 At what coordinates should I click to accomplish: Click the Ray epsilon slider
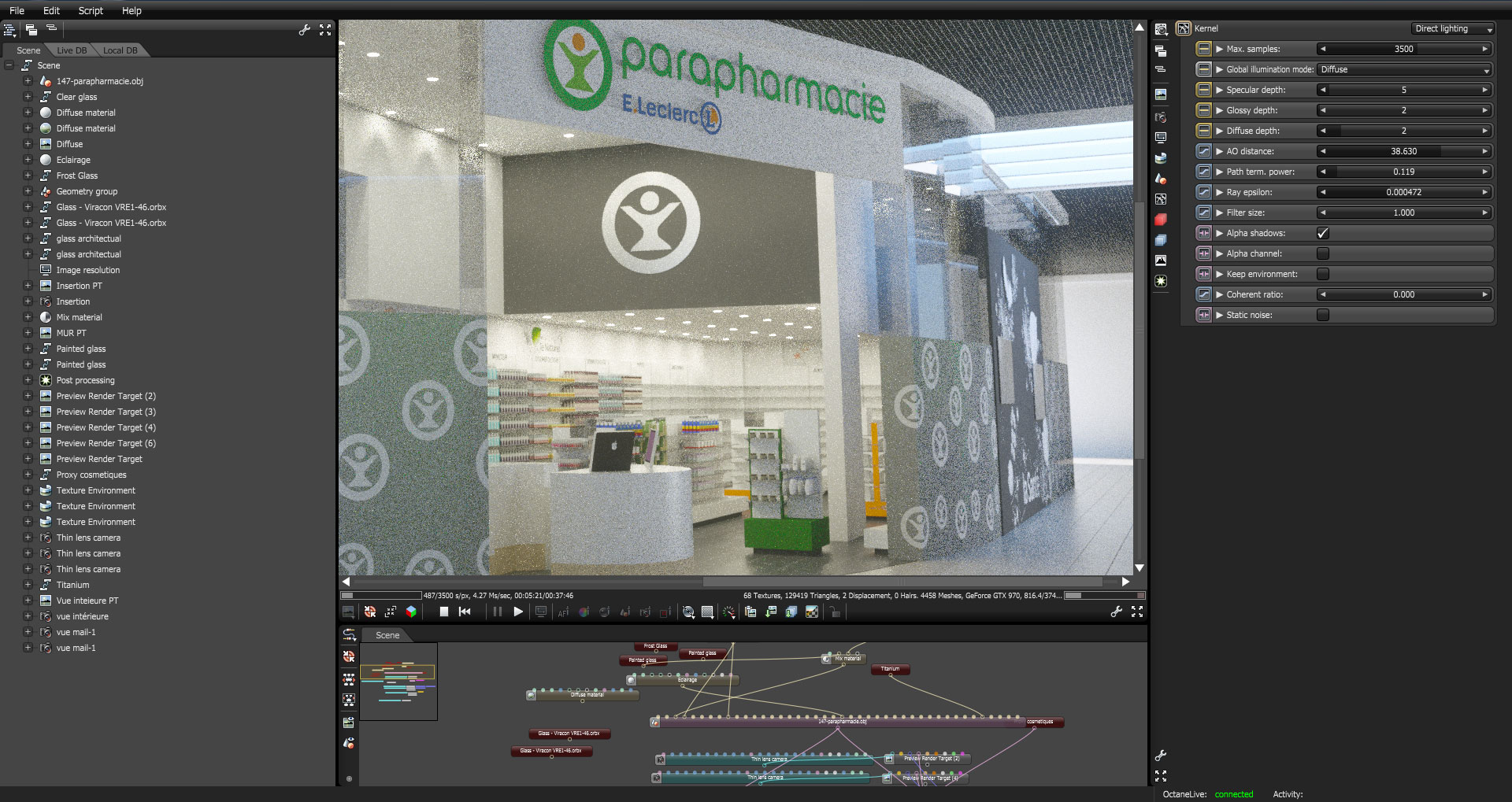tap(1404, 192)
